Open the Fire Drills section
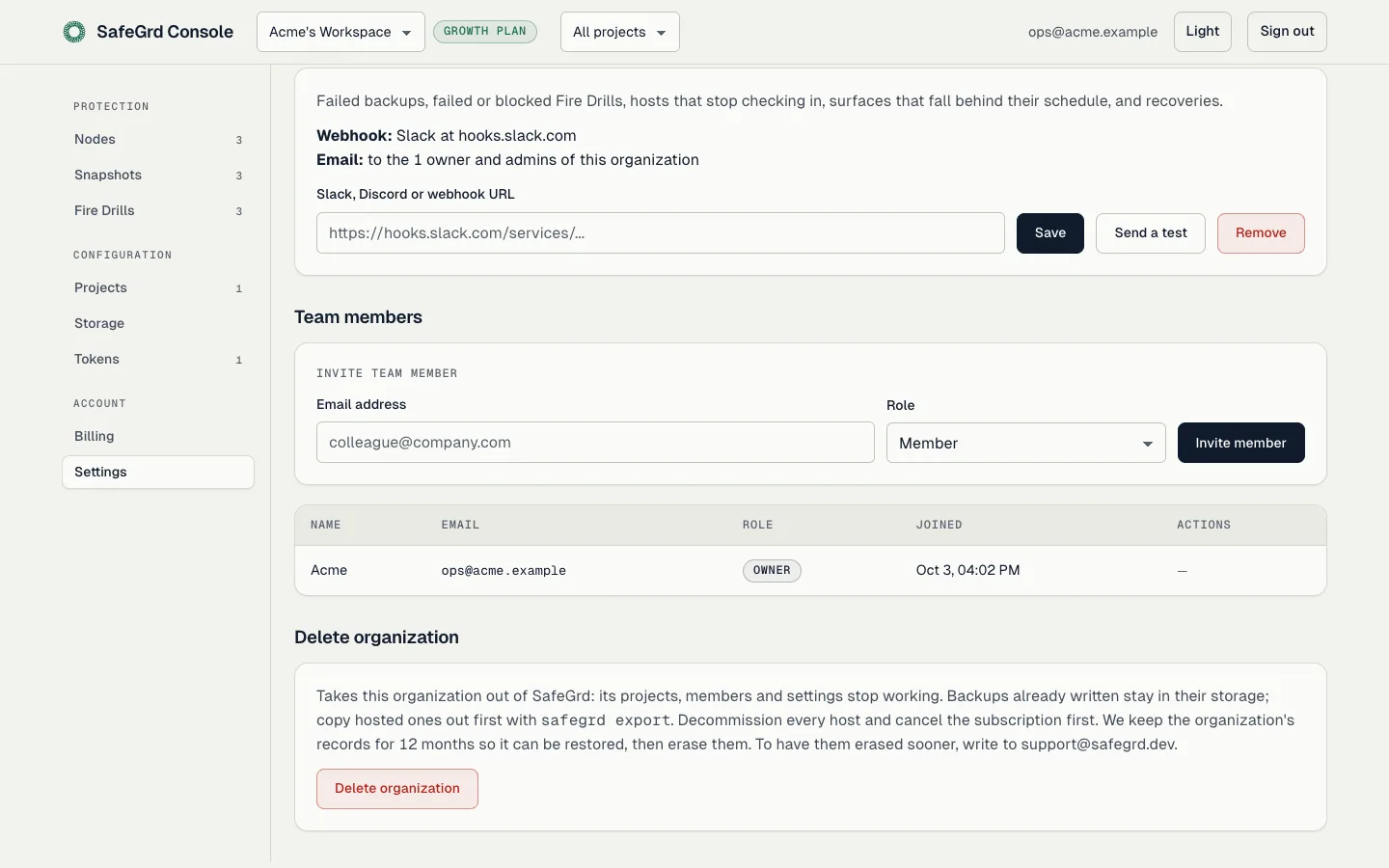This screenshot has width=1389, height=868. pos(158,210)
